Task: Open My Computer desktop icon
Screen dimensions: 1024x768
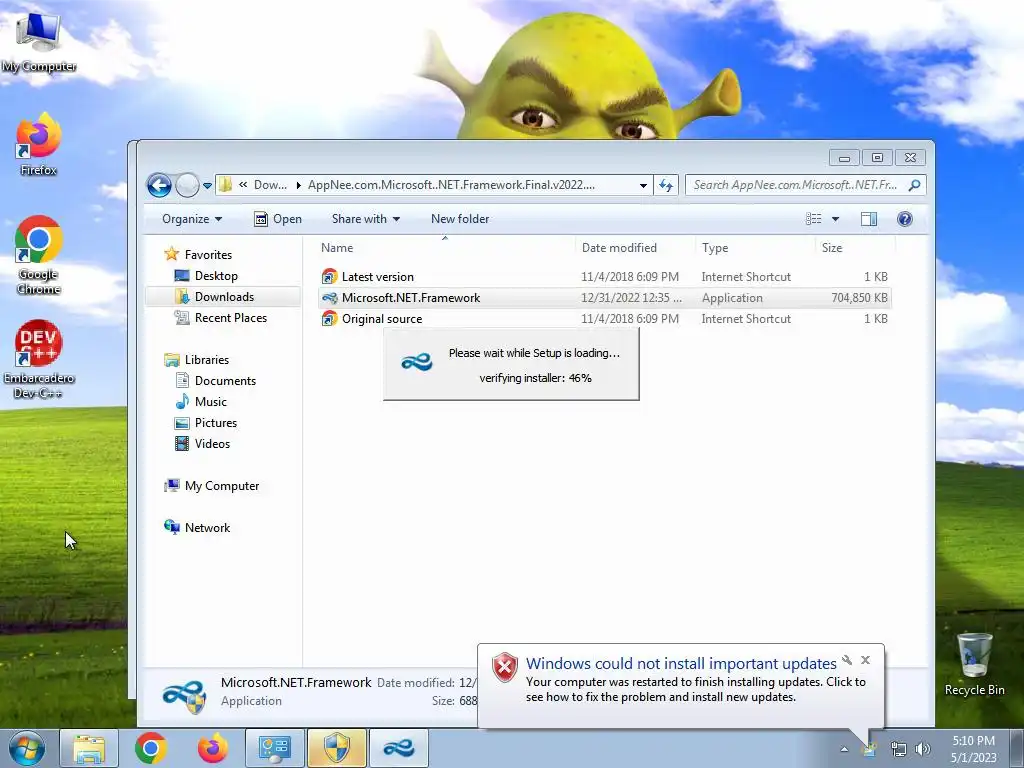Action: tap(39, 42)
